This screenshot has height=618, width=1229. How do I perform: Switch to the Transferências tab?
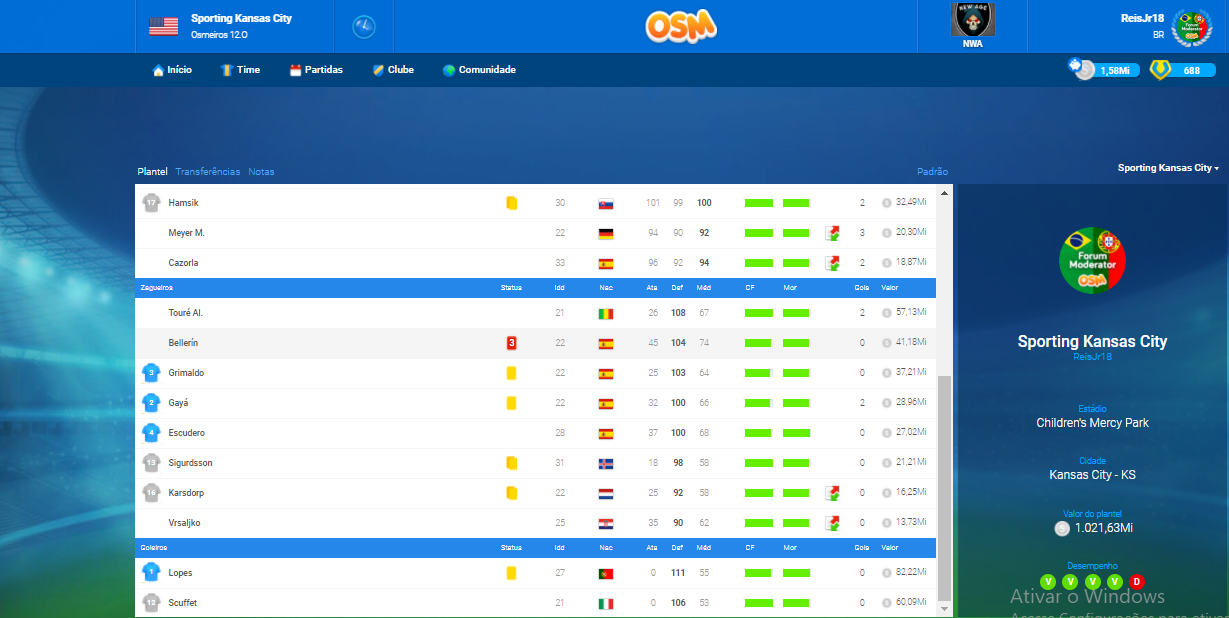pyautogui.click(x=208, y=172)
